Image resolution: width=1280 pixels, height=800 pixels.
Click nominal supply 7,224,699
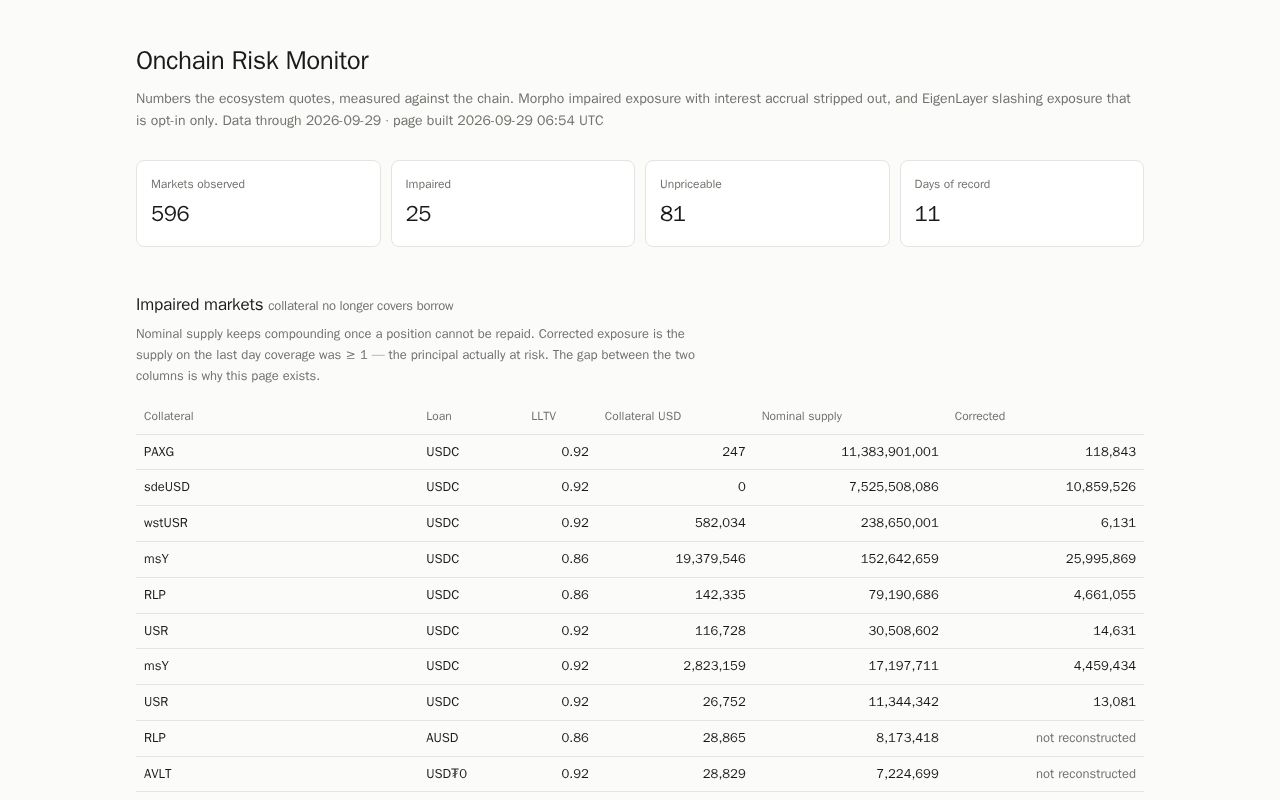(908, 774)
